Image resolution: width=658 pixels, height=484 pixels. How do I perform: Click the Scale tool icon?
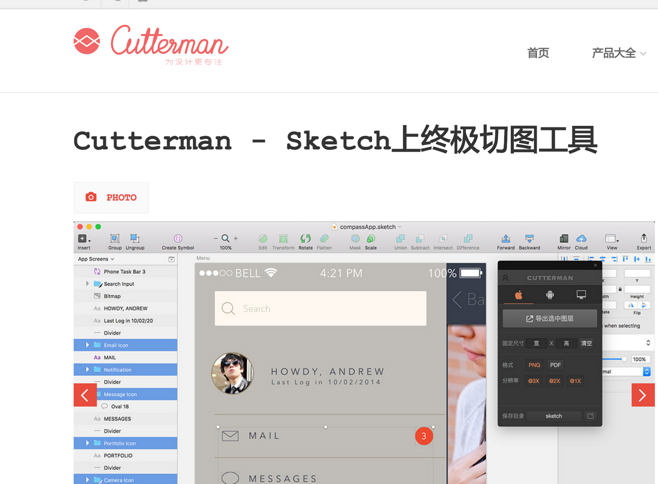(371, 238)
